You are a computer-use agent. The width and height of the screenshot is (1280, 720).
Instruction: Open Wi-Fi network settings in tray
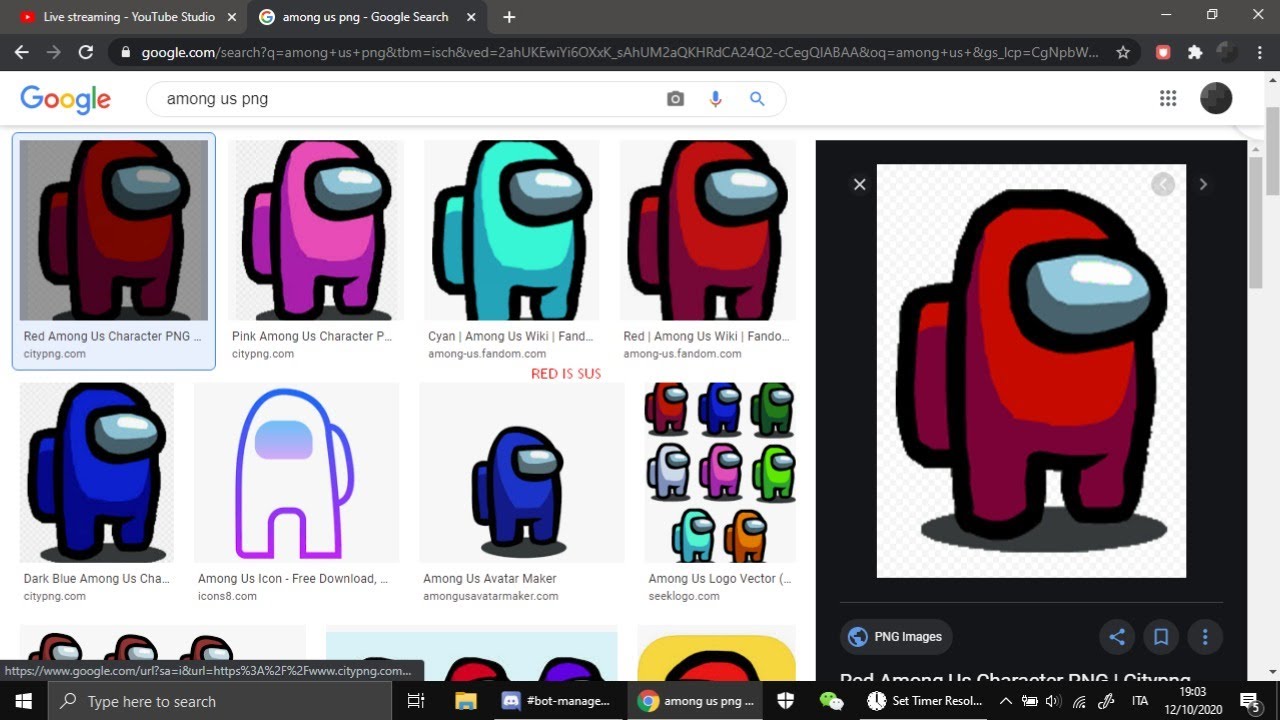click(x=1080, y=701)
